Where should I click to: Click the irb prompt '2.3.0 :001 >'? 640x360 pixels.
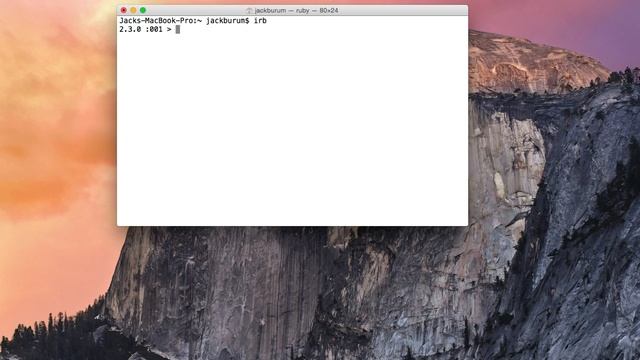145,29
